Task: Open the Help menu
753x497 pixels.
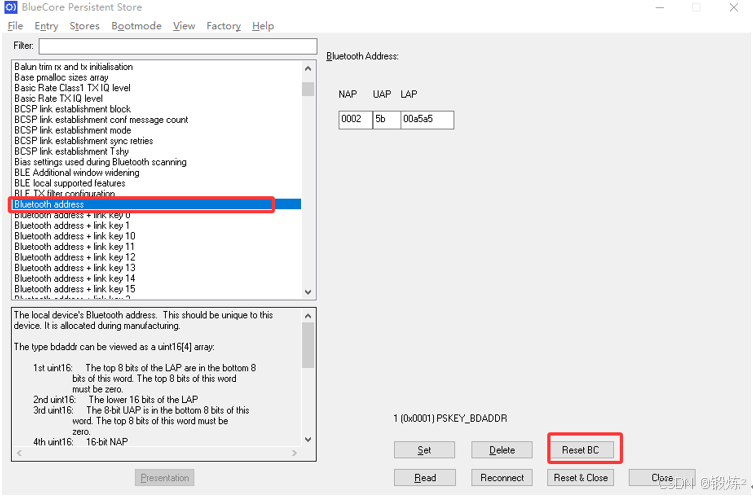Action: (x=263, y=26)
